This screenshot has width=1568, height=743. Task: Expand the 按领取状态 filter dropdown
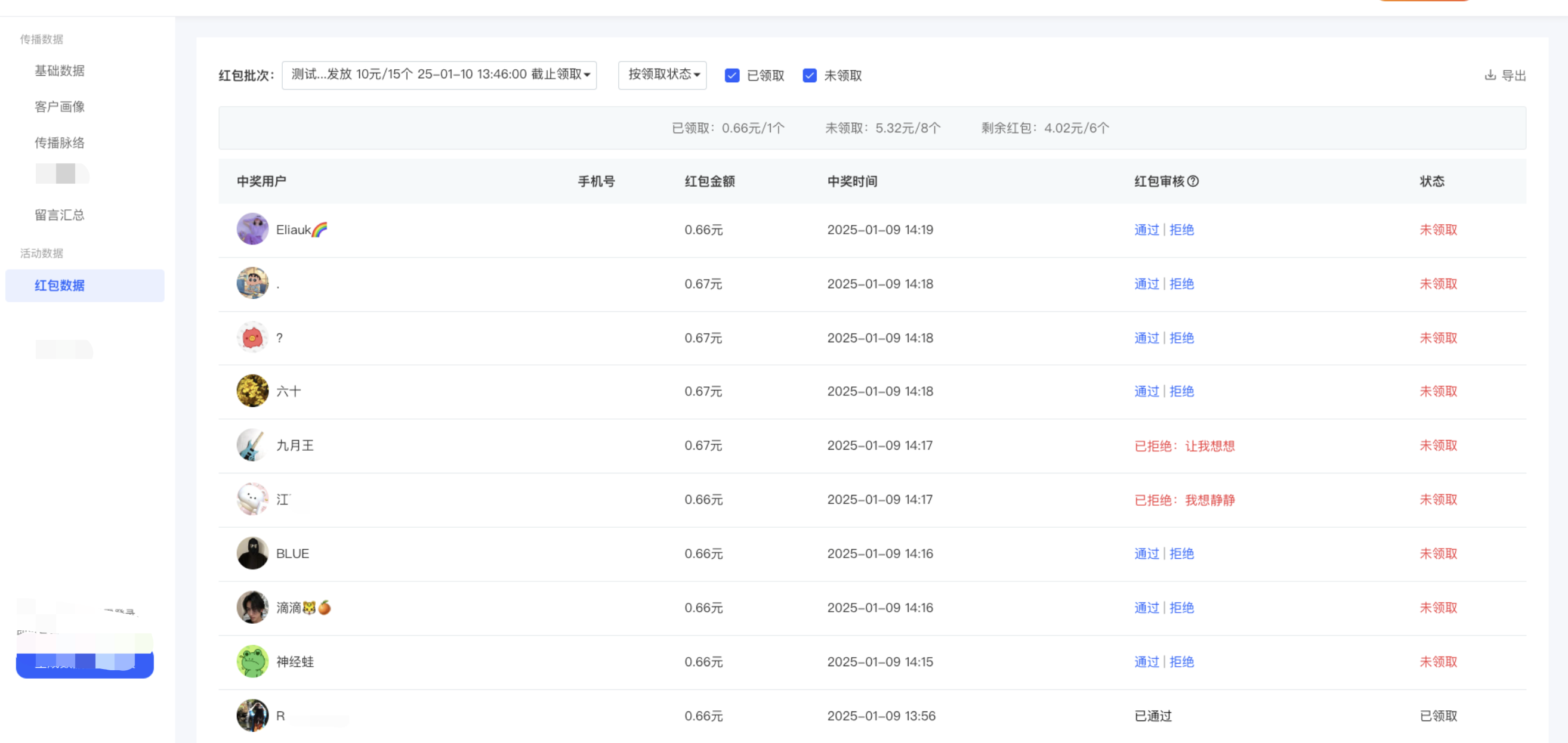[662, 75]
